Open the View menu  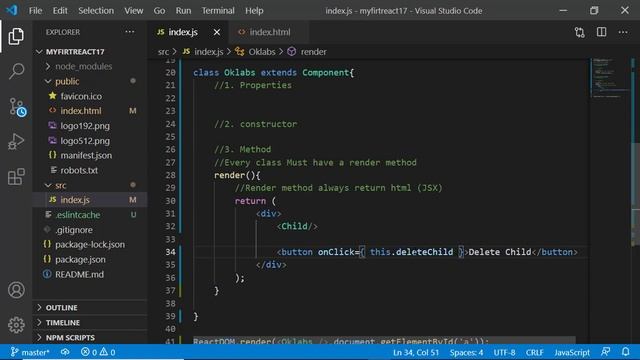pos(133,11)
